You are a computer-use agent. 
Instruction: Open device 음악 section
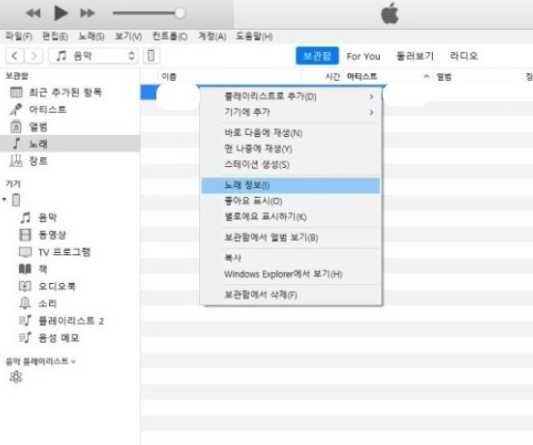coord(47,217)
